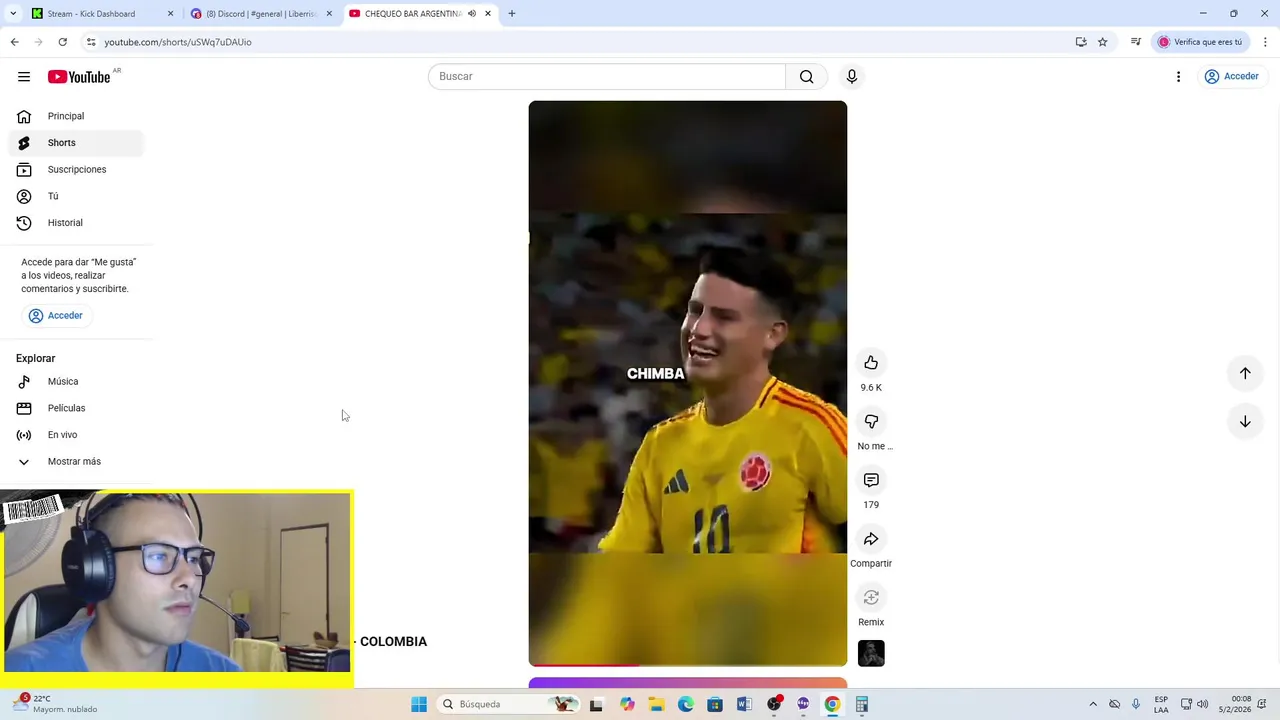Go back in browser history
This screenshot has height=720, width=1280.
point(14,42)
